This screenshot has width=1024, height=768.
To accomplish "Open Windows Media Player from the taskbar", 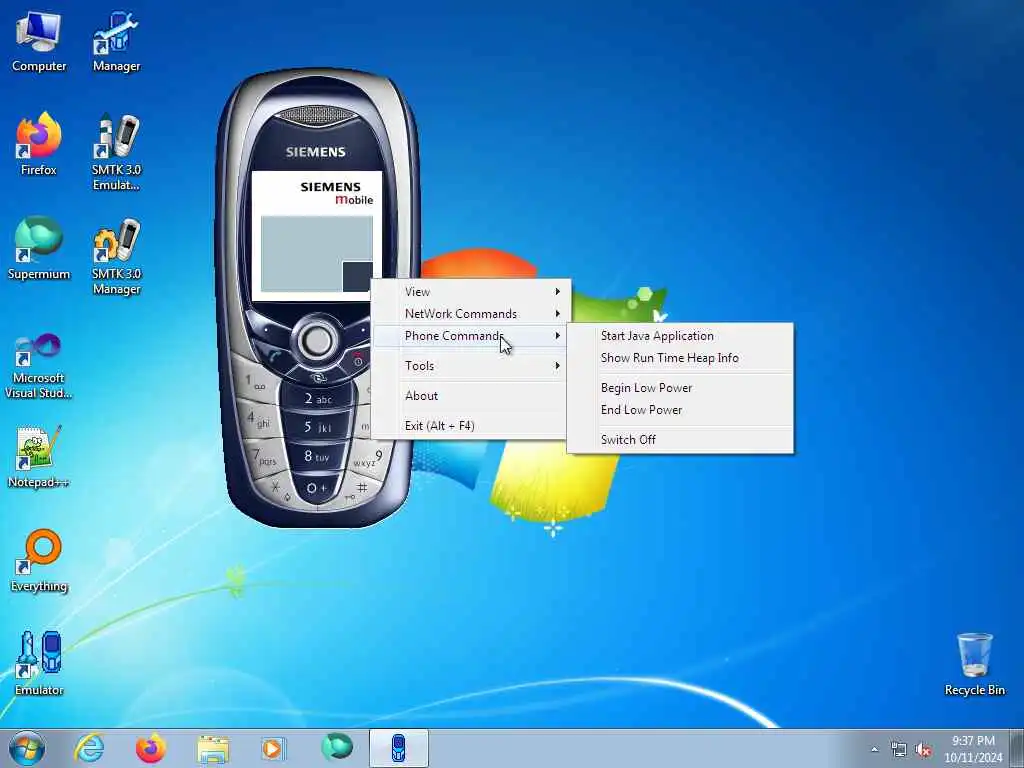I will (x=274, y=748).
